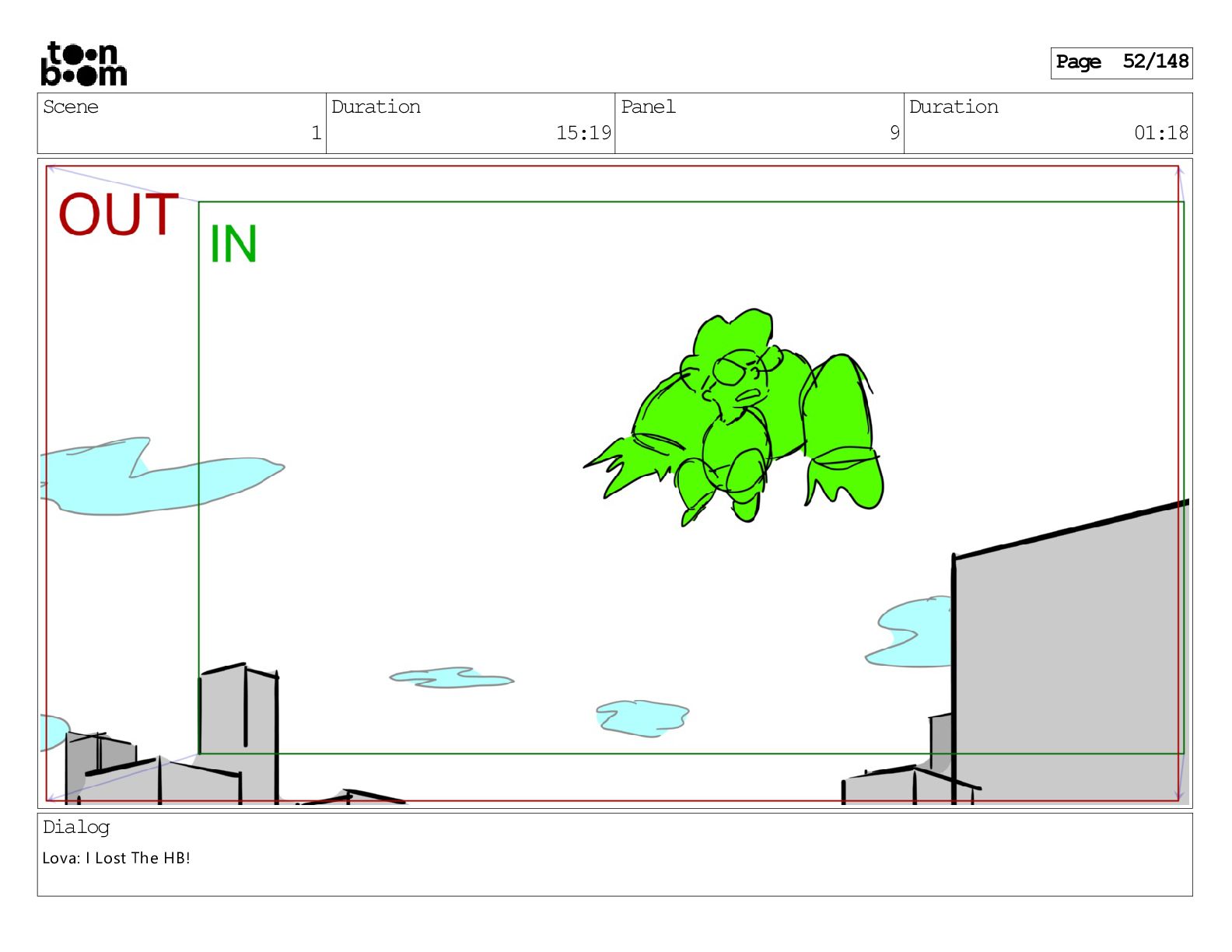
Task: Click the red OUT camera label
Action: [119, 215]
